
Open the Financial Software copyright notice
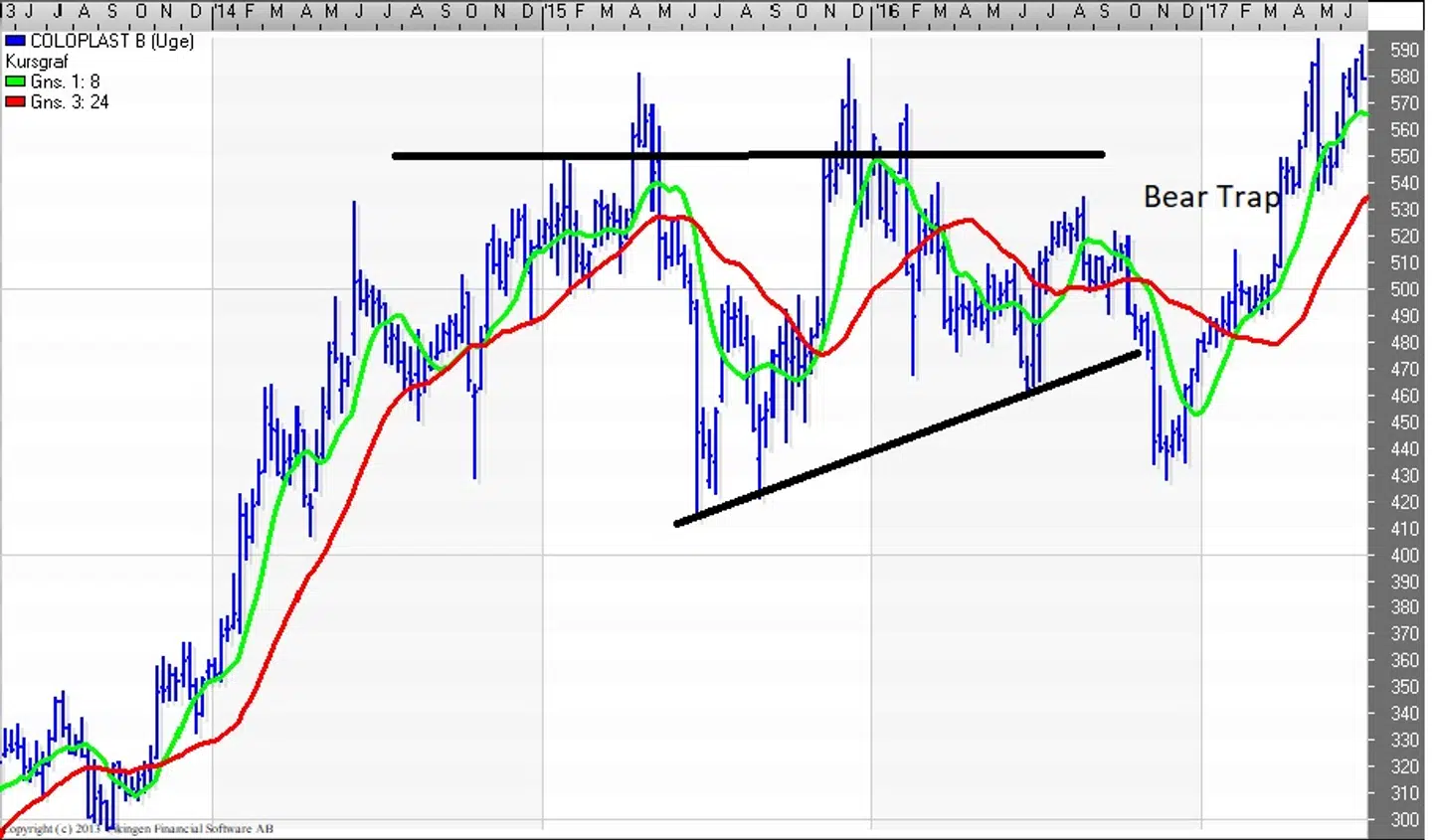pyautogui.click(x=137, y=829)
